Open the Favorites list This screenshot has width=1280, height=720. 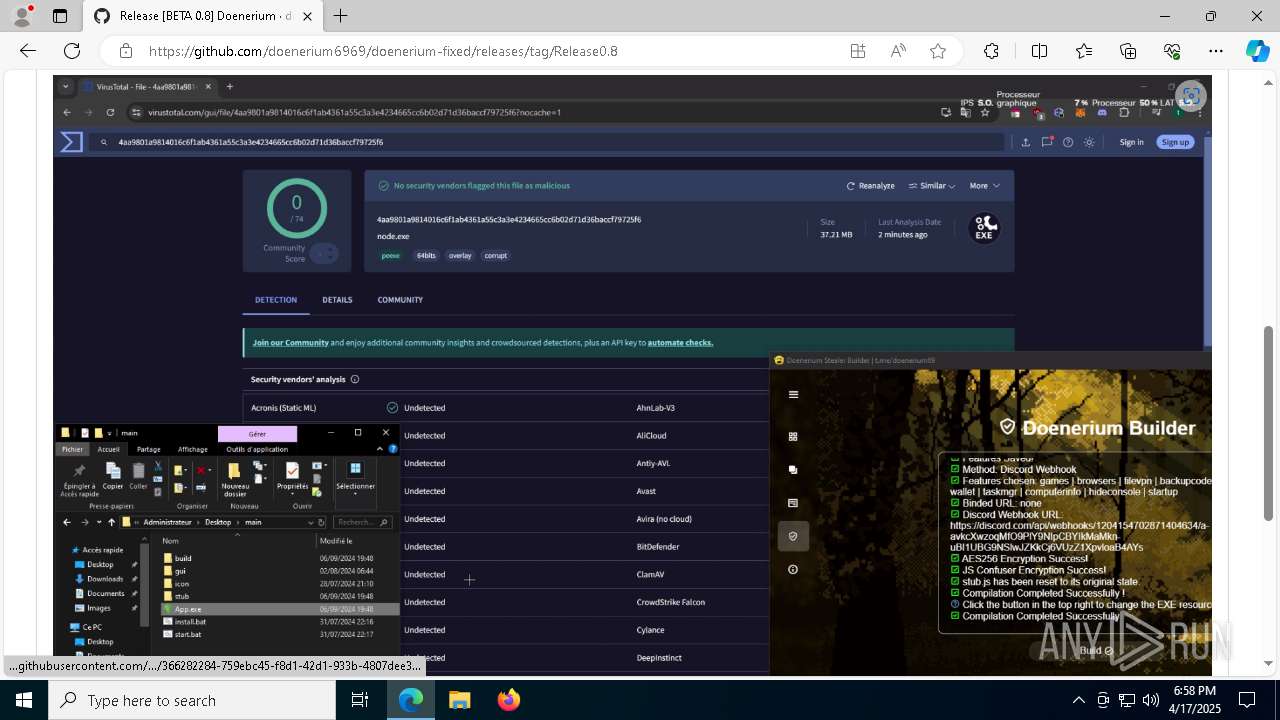point(1084,51)
